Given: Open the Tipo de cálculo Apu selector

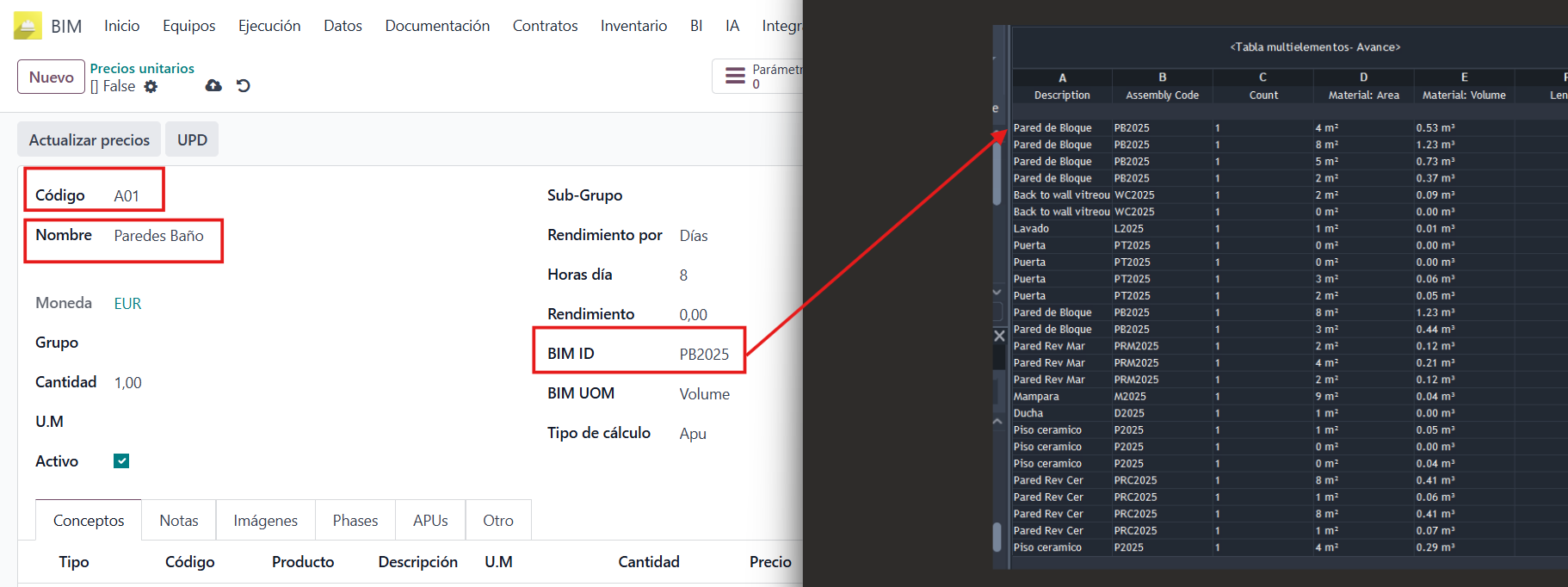Looking at the screenshot, I should (693, 434).
